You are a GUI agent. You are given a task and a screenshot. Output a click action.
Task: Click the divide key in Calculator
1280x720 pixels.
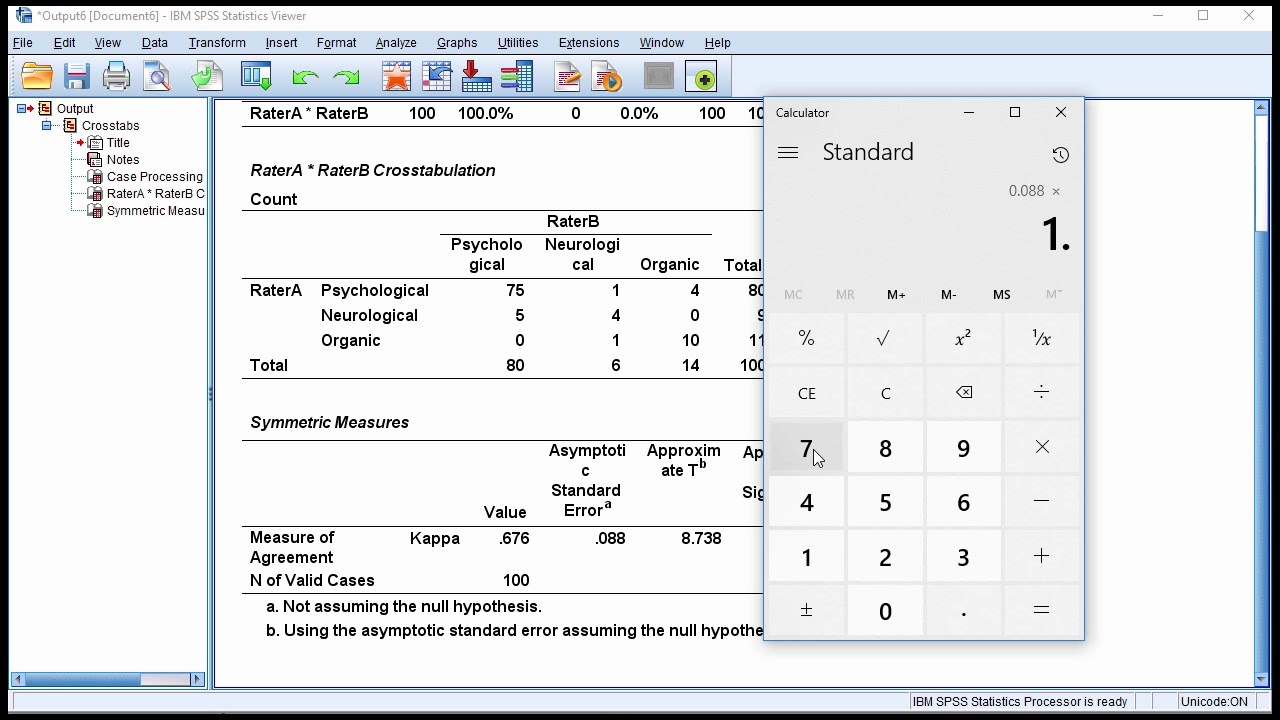pos(1042,393)
